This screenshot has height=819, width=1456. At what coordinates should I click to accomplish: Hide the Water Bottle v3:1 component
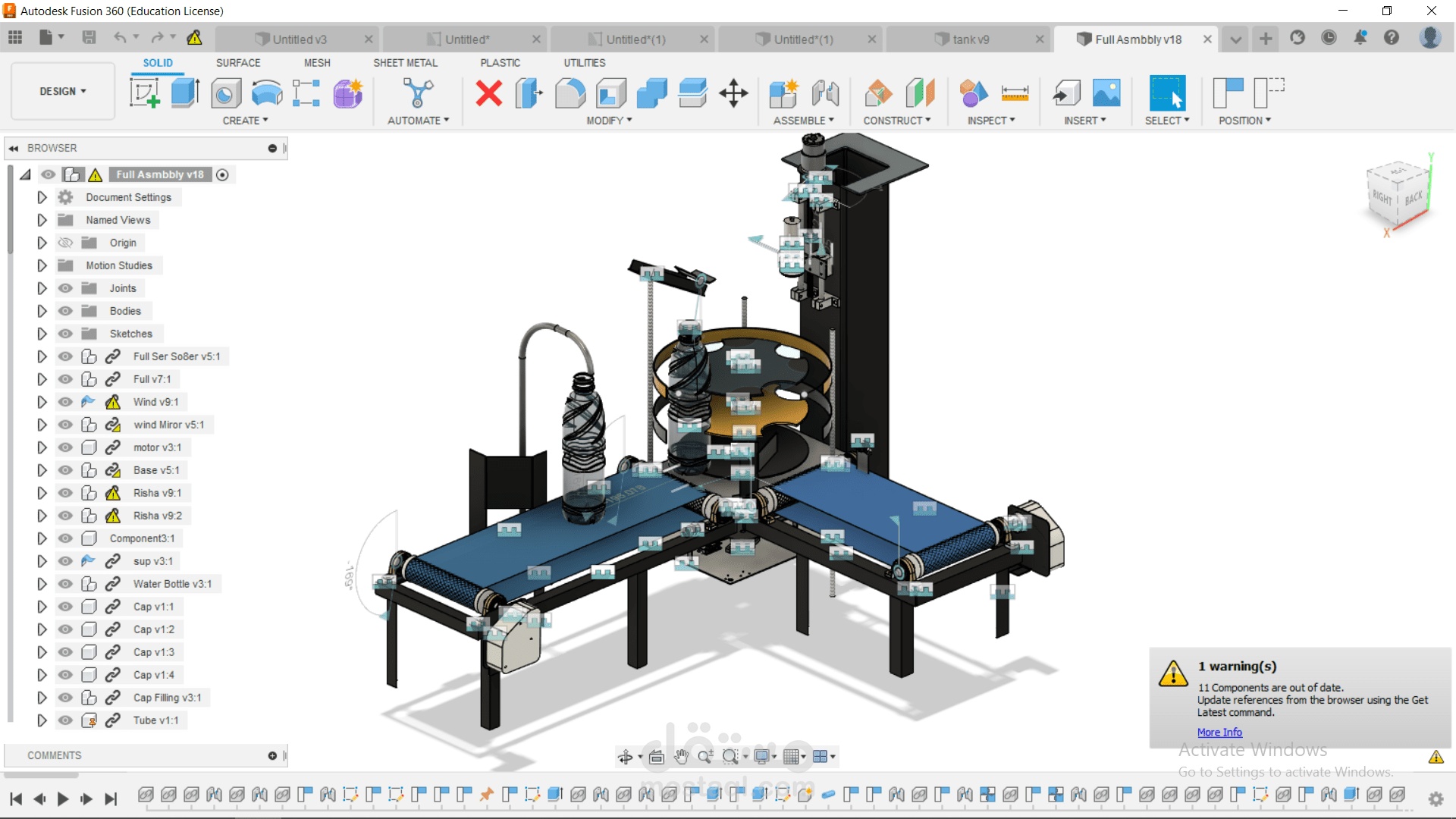tap(66, 584)
